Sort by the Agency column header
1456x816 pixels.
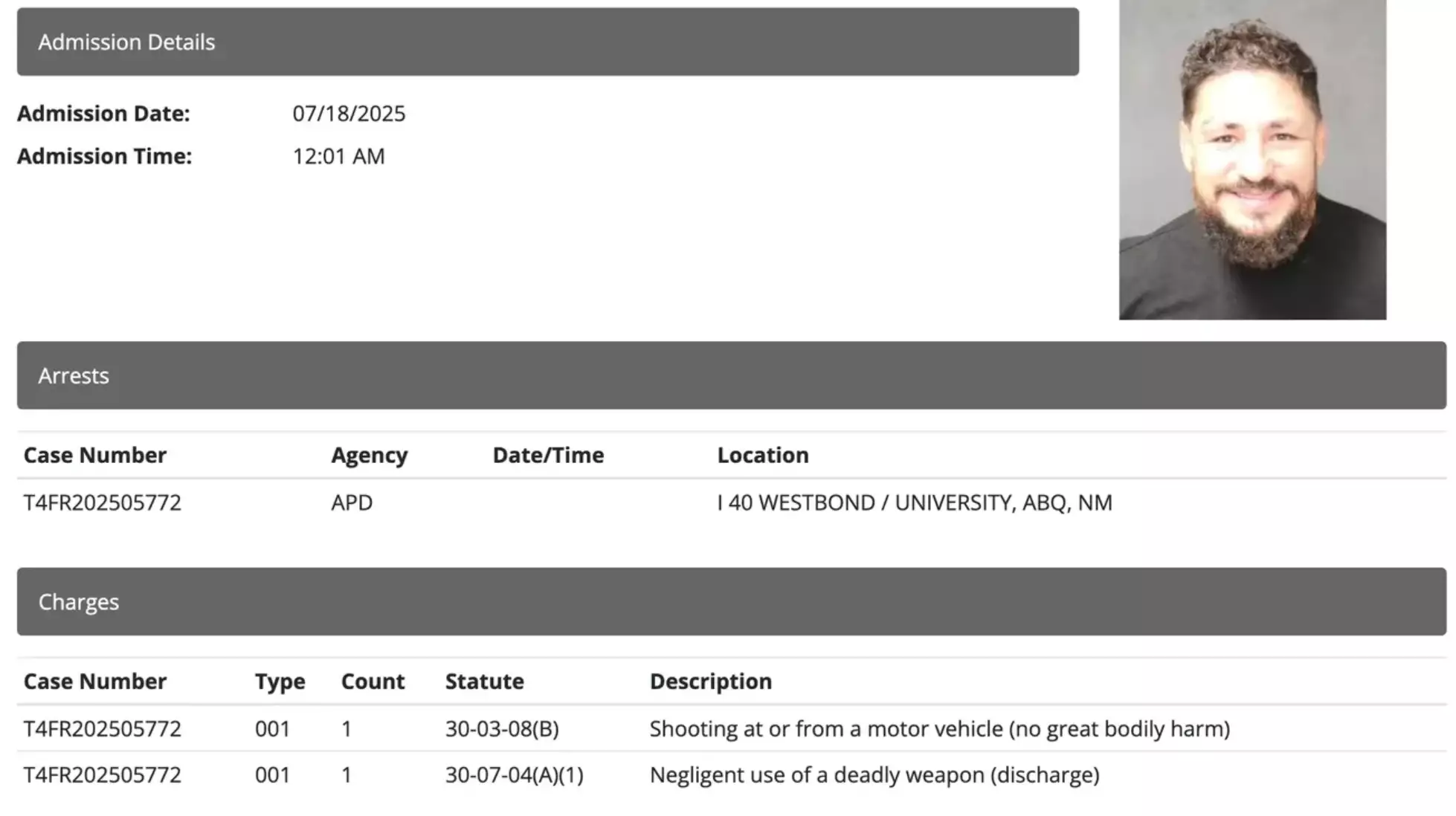tap(369, 455)
